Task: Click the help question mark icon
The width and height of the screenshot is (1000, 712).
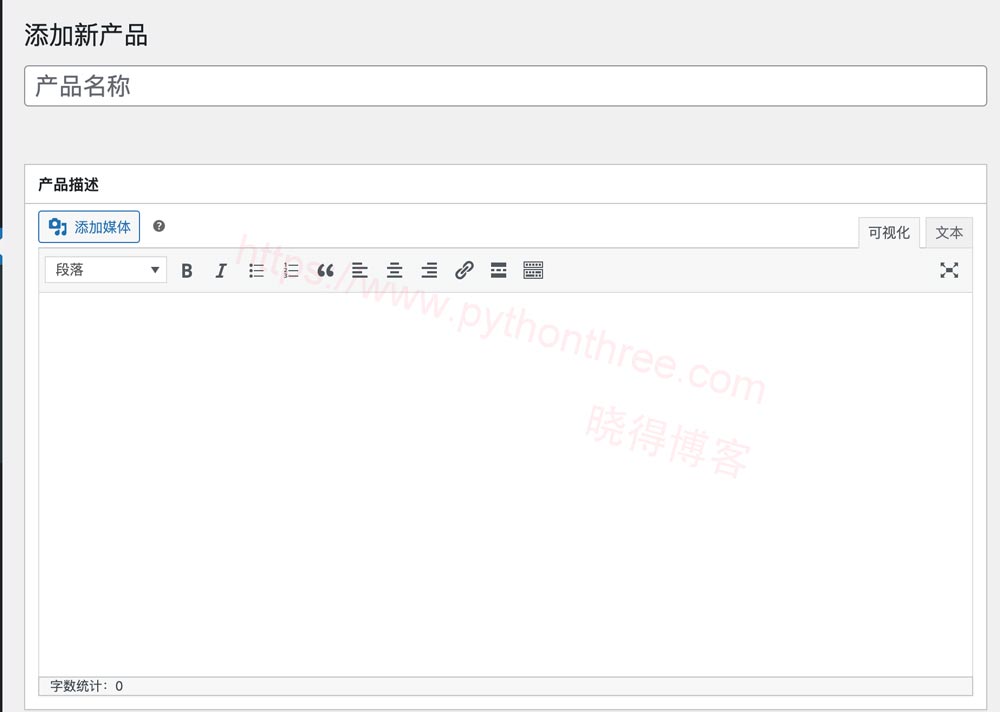Action: (159, 226)
